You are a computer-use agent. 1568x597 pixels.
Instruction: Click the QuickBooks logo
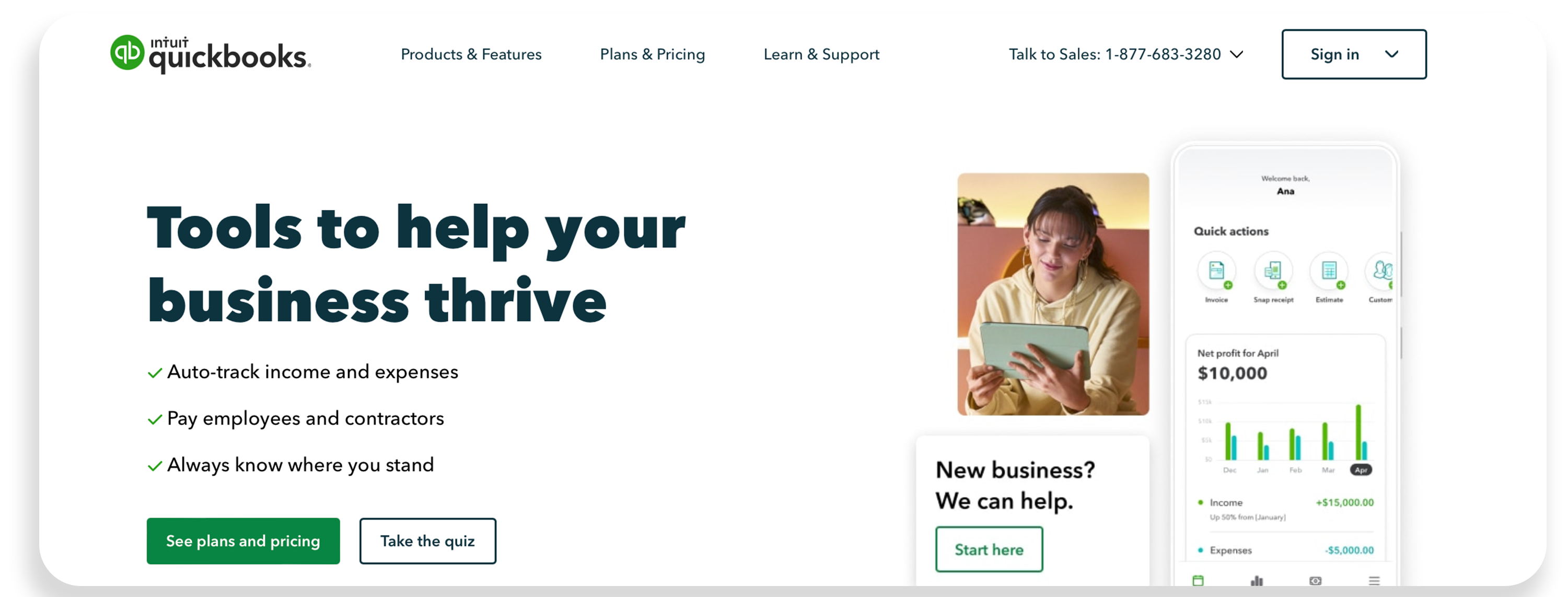210,54
